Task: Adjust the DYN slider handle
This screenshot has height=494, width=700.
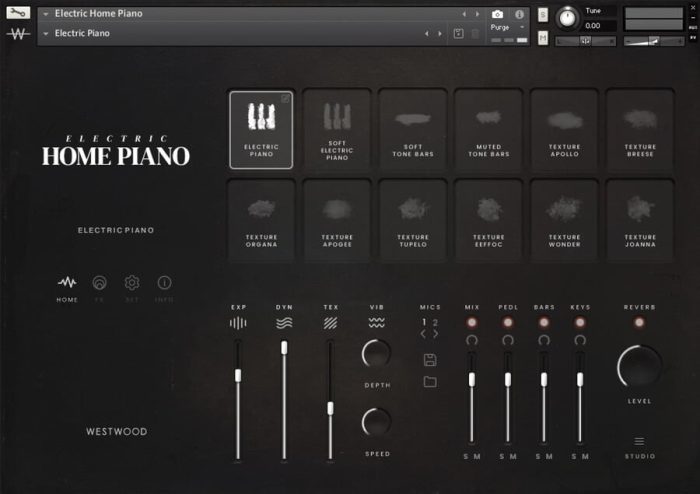Action: coord(284,348)
